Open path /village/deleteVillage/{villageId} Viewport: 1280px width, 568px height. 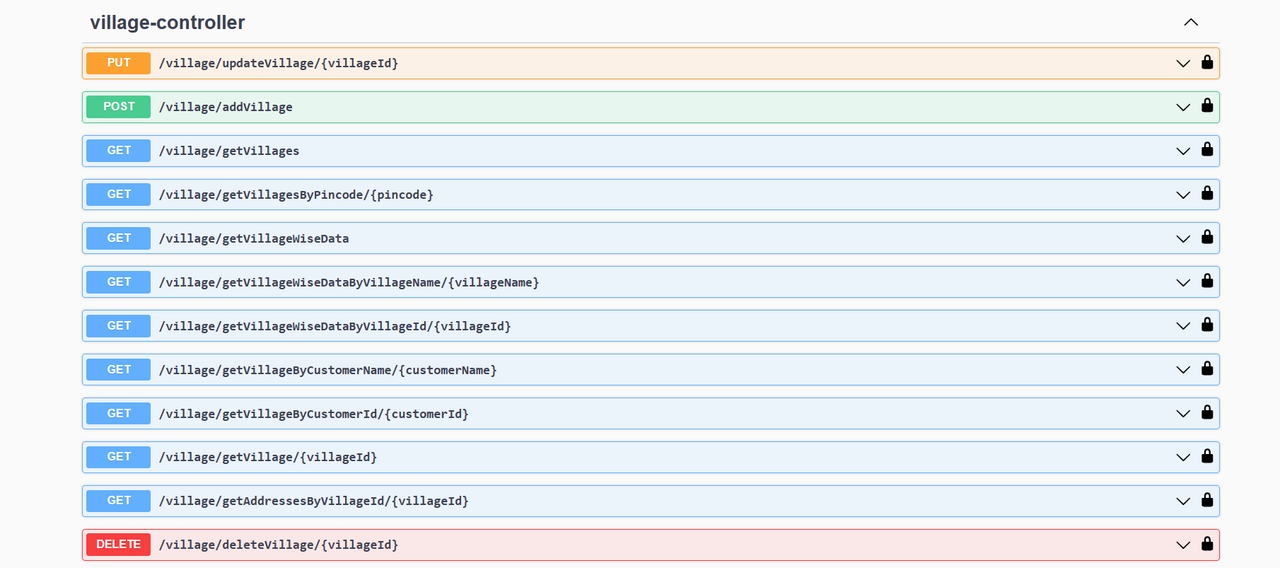click(279, 545)
